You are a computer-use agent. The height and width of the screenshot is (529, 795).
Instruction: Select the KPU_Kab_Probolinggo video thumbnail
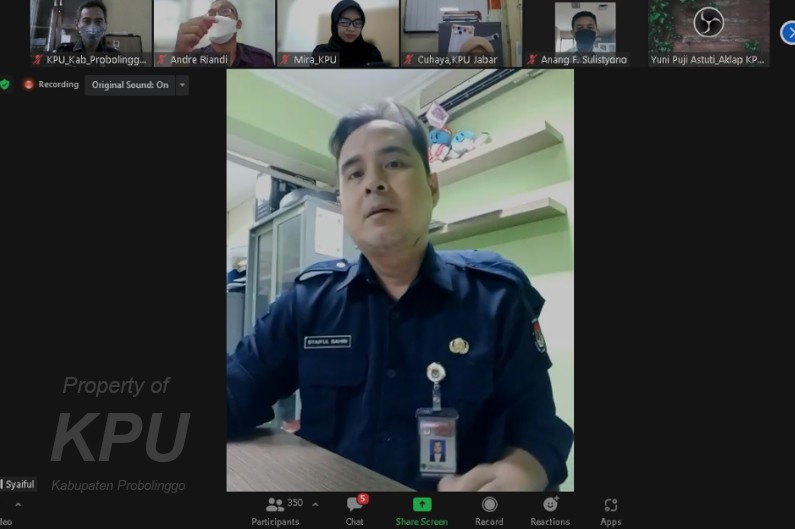90,33
